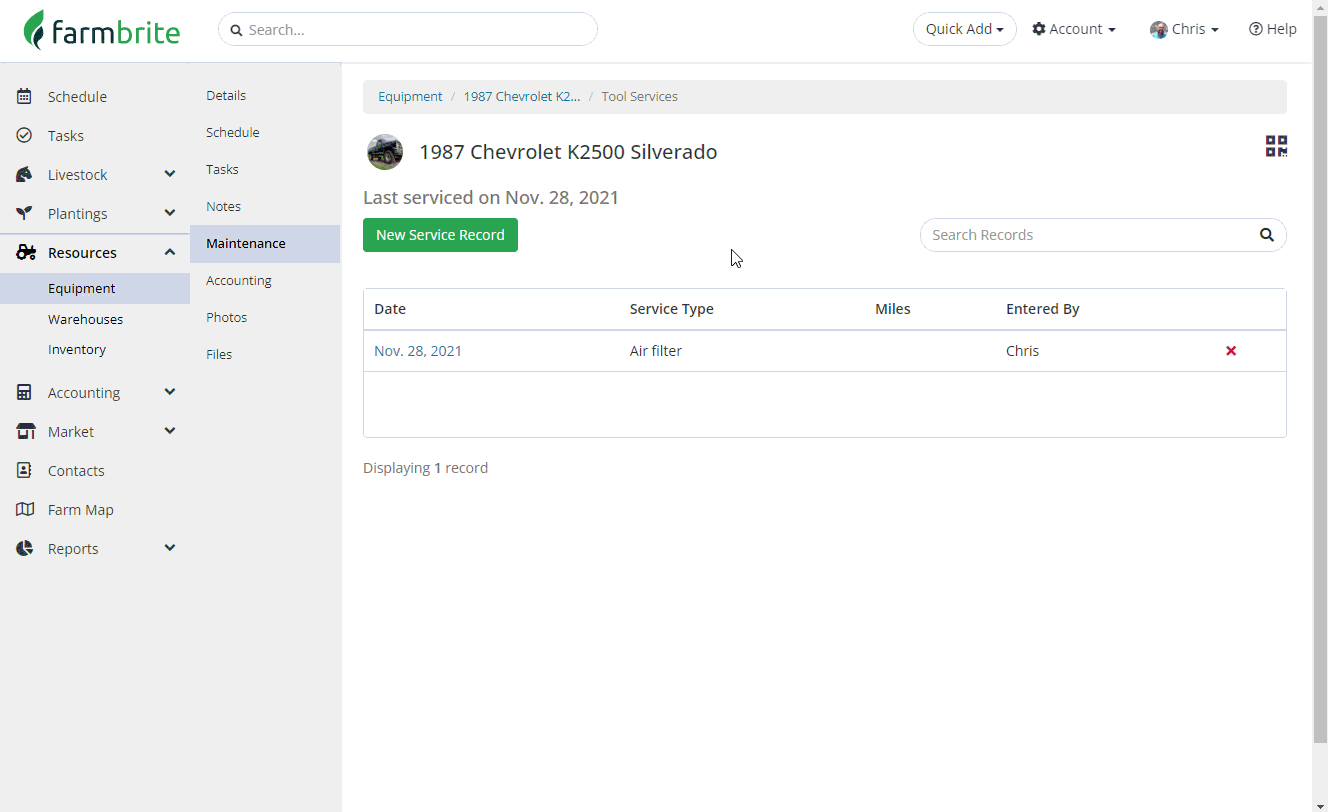Open the 1987 Chevrolet K2... breadcrumb

522,97
